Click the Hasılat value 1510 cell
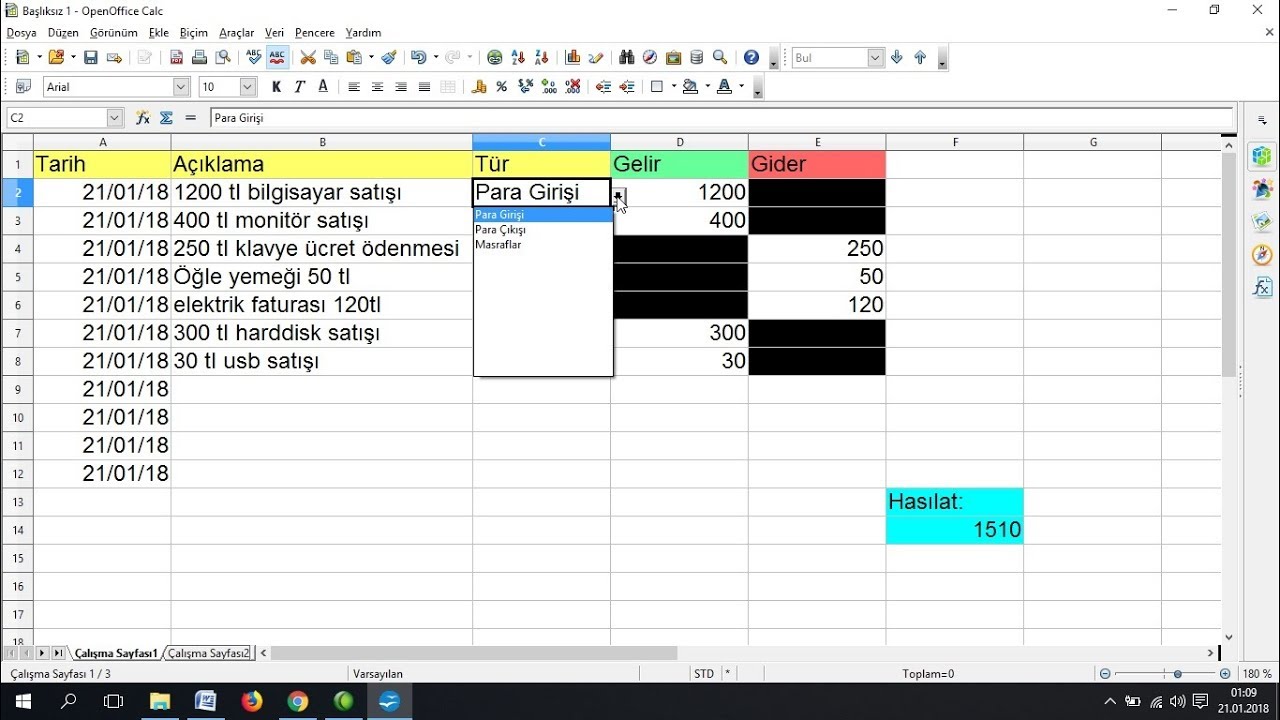This screenshot has width=1280, height=720. point(954,530)
